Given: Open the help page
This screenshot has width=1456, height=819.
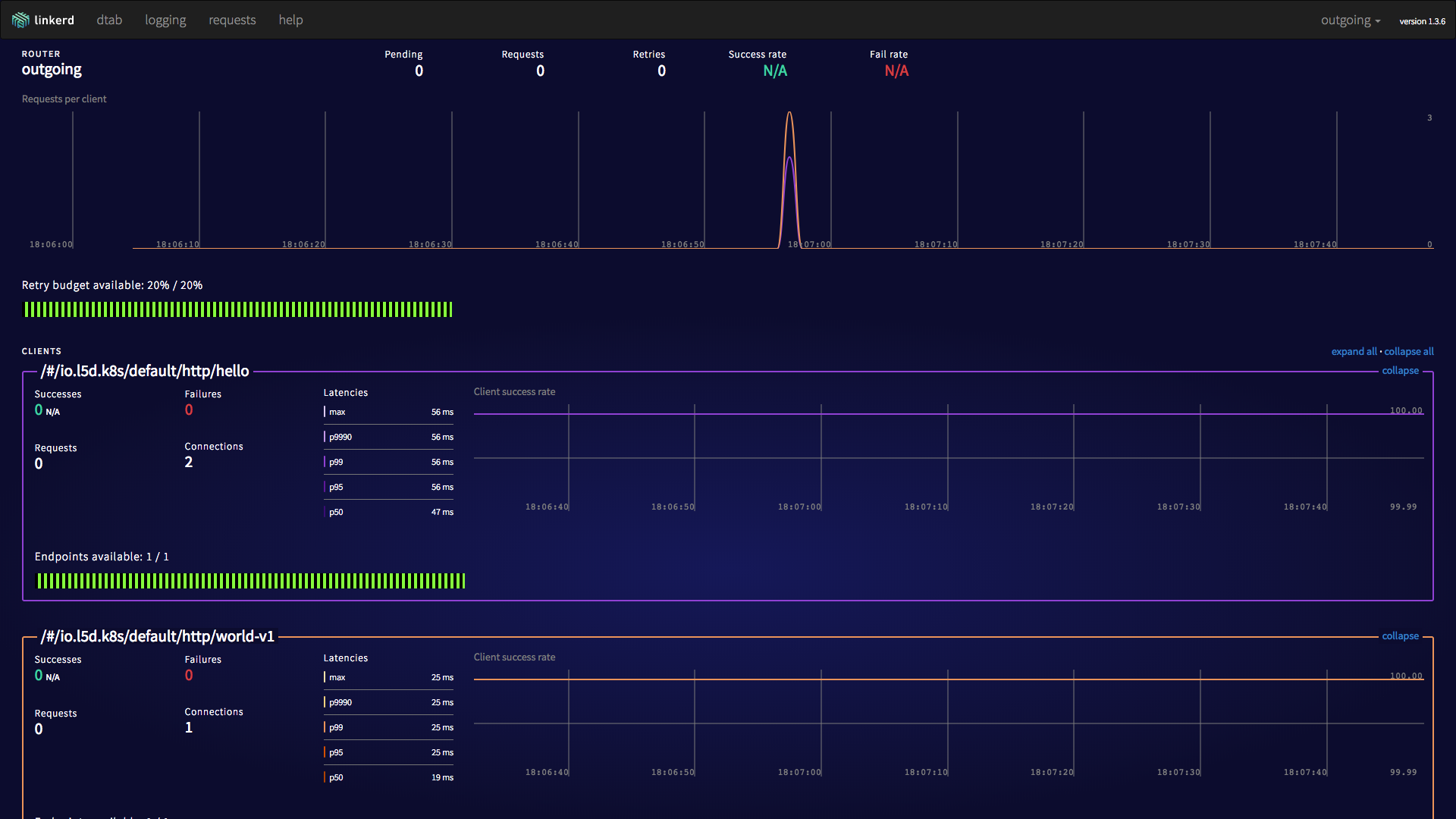Looking at the screenshot, I should click(x=290, y=20).
